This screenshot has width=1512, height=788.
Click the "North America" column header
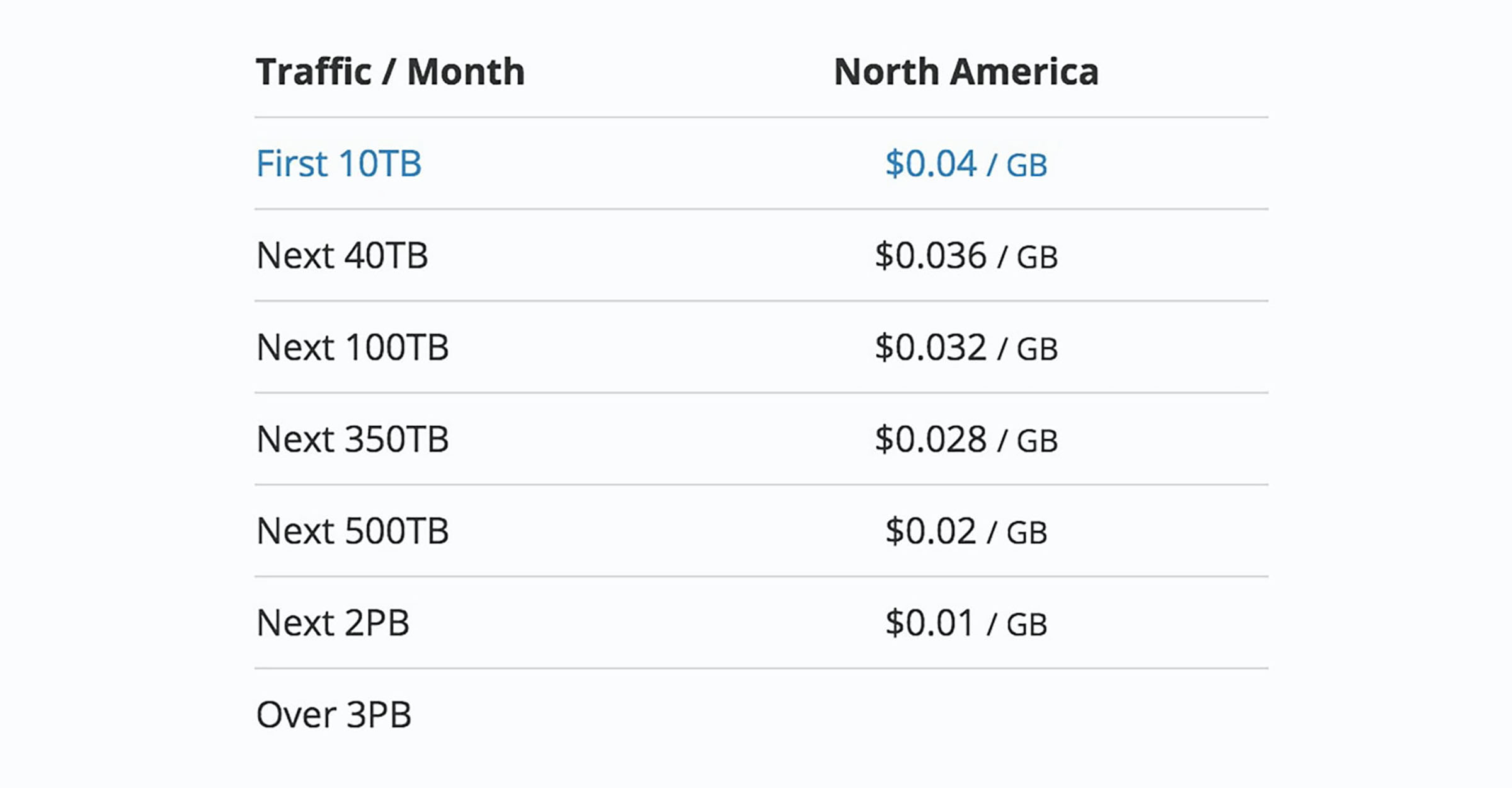(966, 72)
